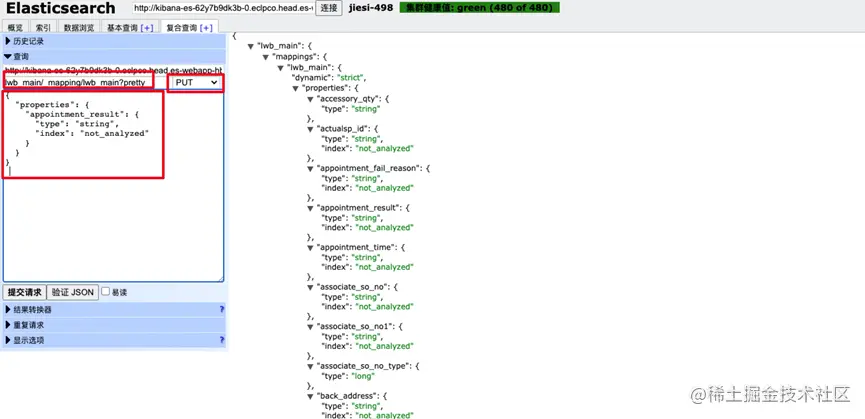Screen dimensions: 865x419
Task: Collapse the 查询 section
Action: (114, 57)
